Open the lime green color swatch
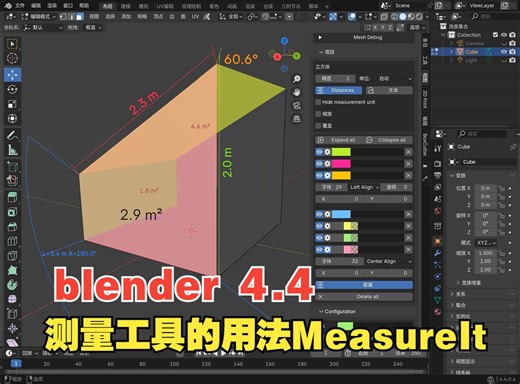Image resolution: width=520 pixels, height=384 pixels. point(341,152)
